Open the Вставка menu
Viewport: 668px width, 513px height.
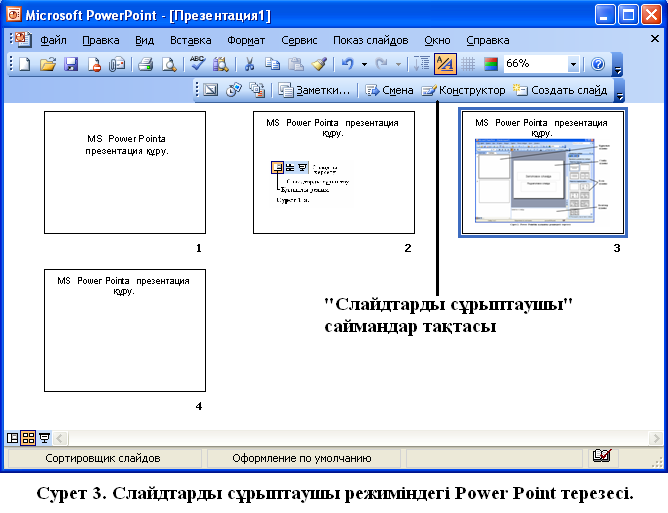tap(190, 40)
